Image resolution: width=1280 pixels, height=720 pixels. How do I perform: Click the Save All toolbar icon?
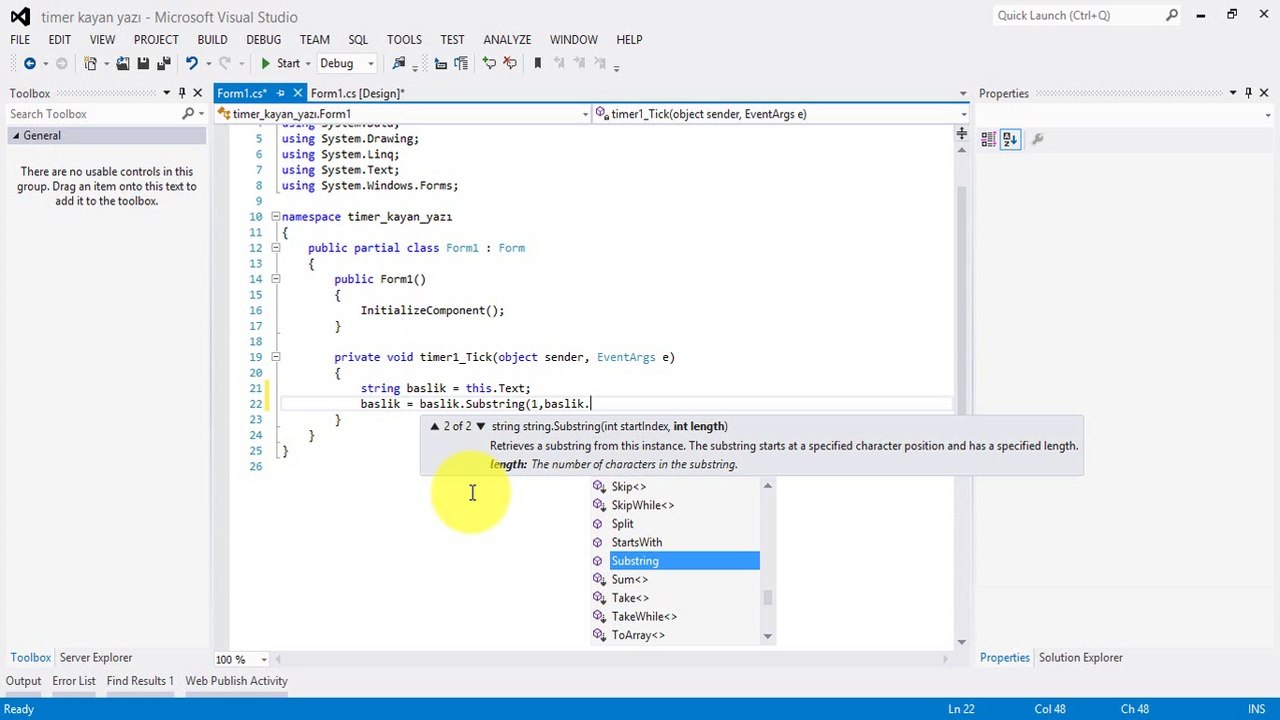[163, 64]
